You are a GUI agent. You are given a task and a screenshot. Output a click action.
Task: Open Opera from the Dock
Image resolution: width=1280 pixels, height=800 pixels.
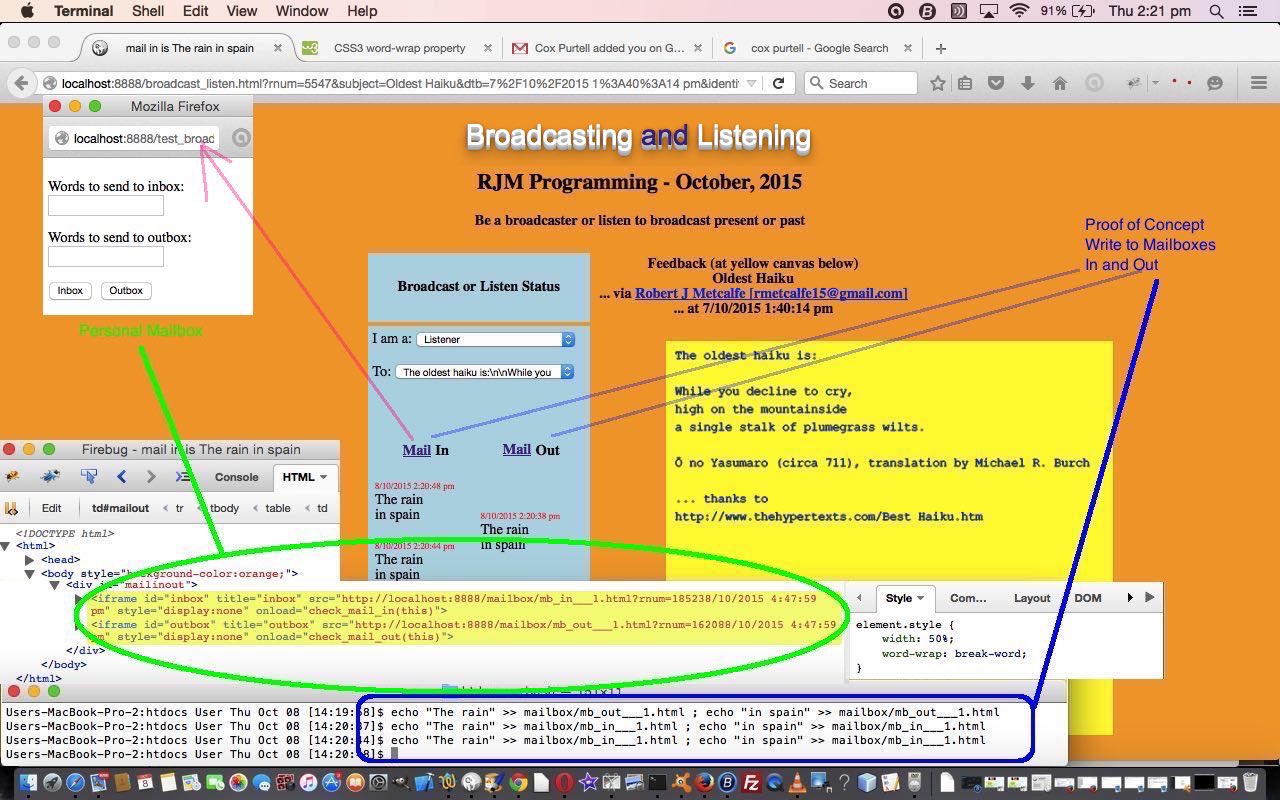pyautogui.click(x=564, y=783)
